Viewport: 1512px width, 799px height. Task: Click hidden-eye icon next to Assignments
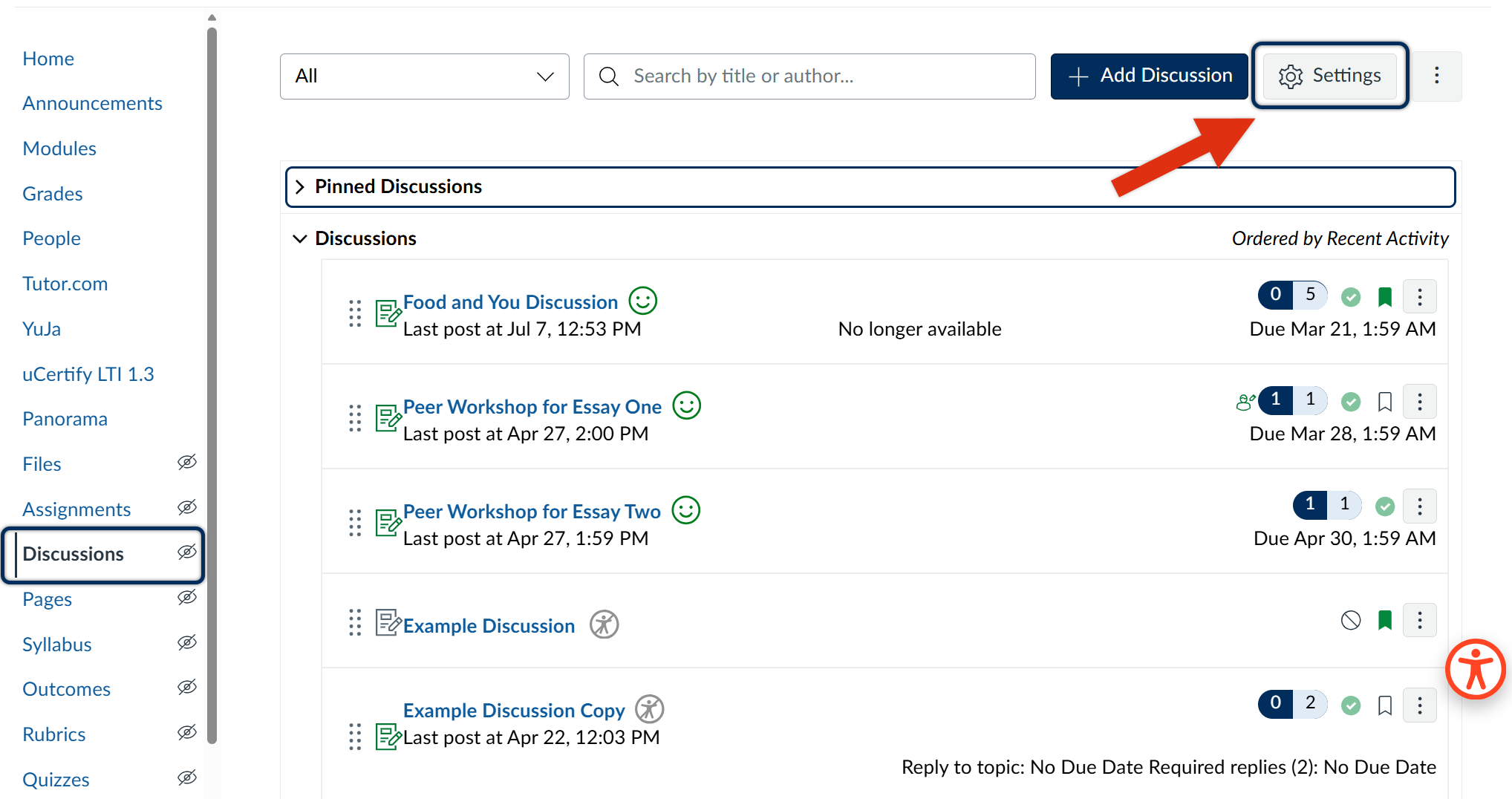click(187, 508)
